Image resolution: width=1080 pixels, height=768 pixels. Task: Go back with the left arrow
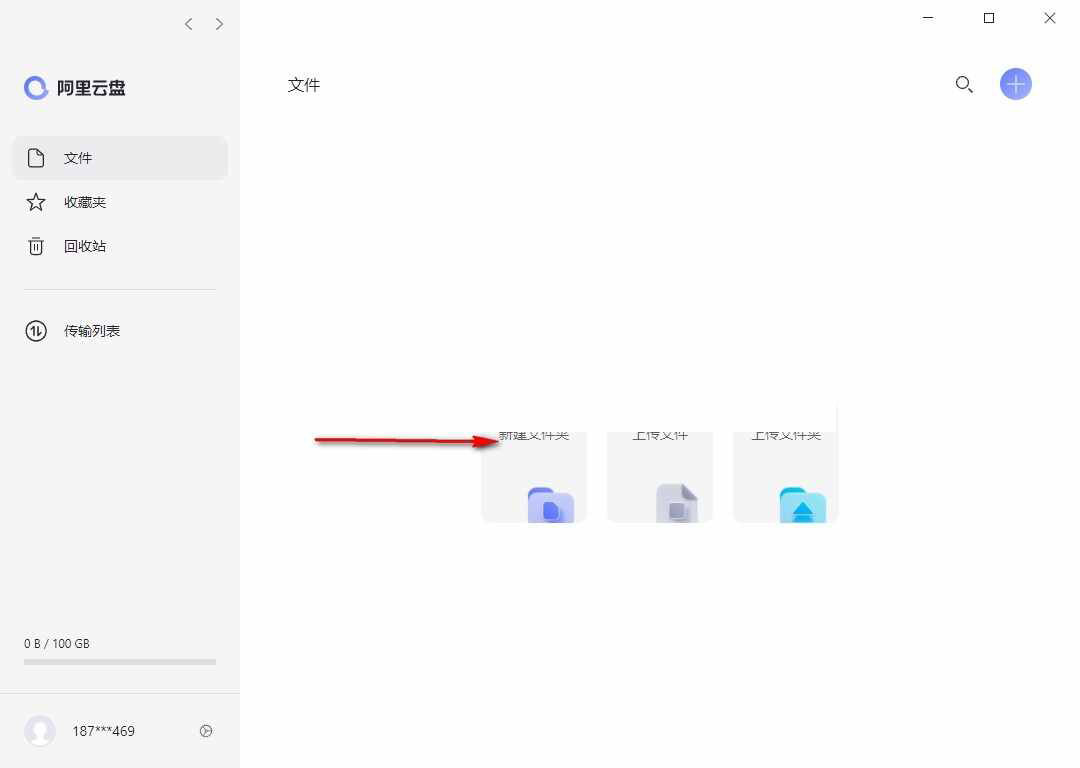click(x=188, y=24)
